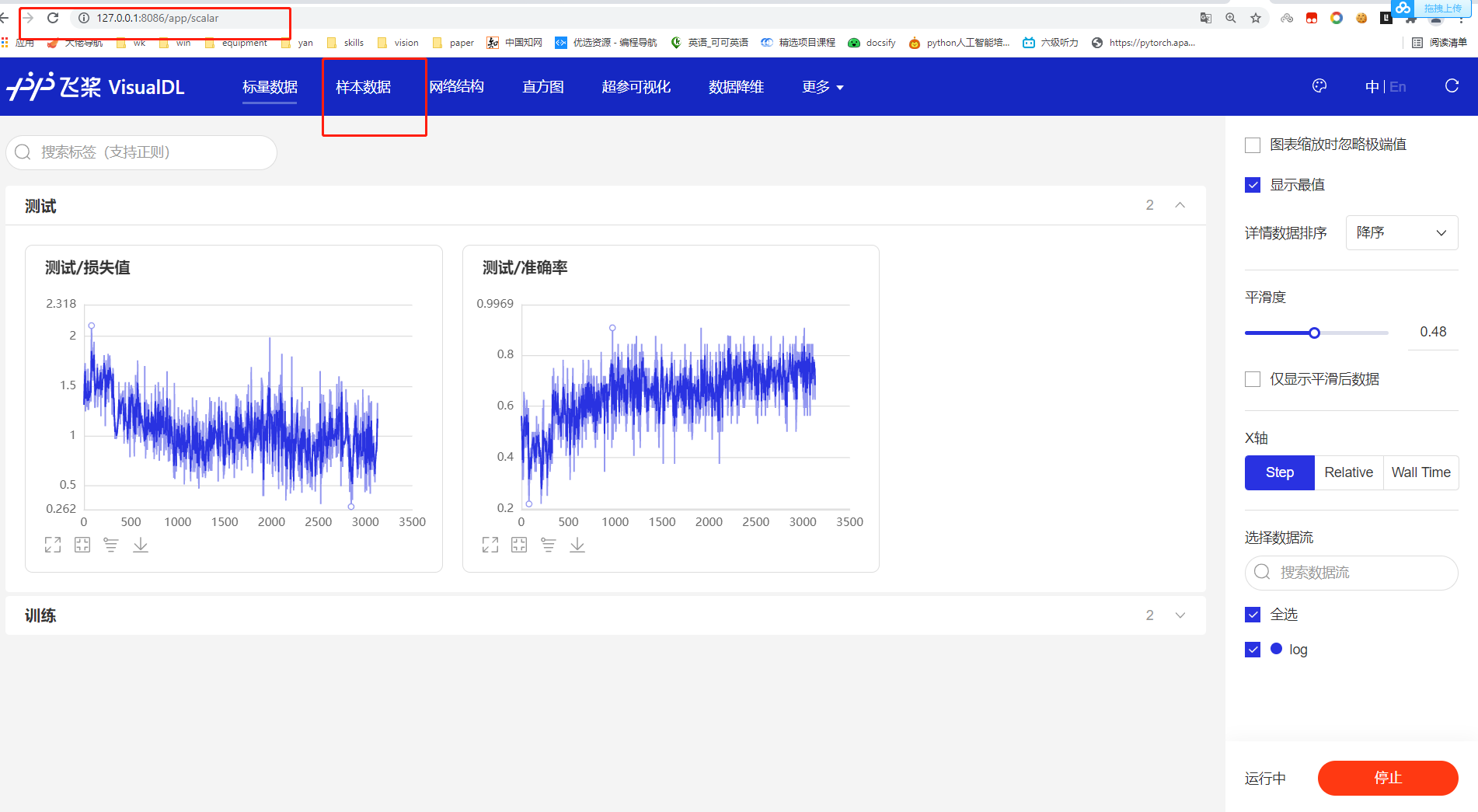Image resolution: width=1478 pixels, height=812 pixels.
Task: Open the browser translate icon in address bar
Action: coord(1206,17)
